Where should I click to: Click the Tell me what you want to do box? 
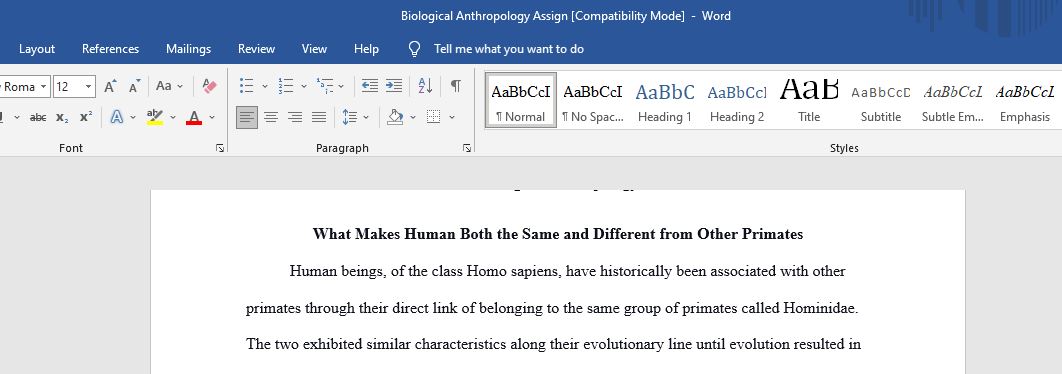[x=509, y=49]
